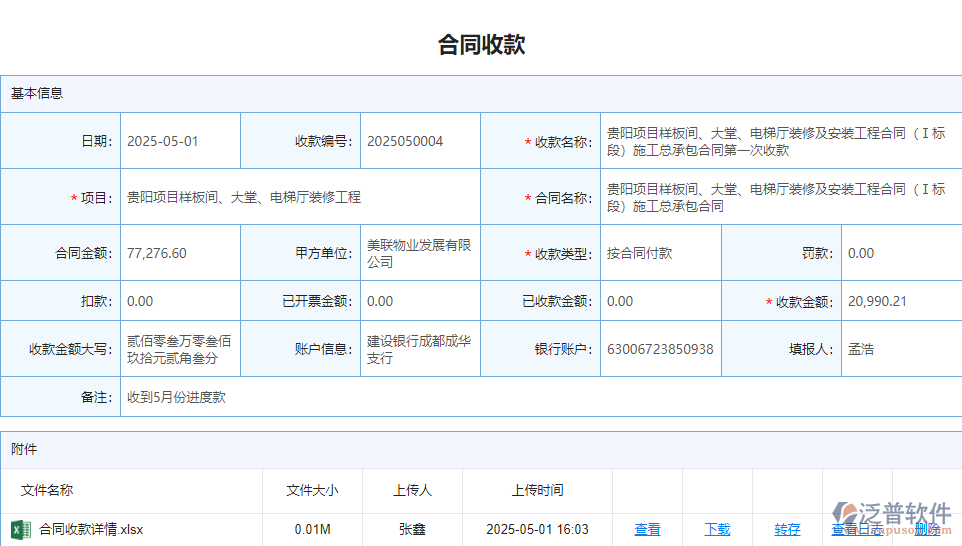Click the 日期 field showing 2025-05-01
Screen dimensions: 962x546
180,141
